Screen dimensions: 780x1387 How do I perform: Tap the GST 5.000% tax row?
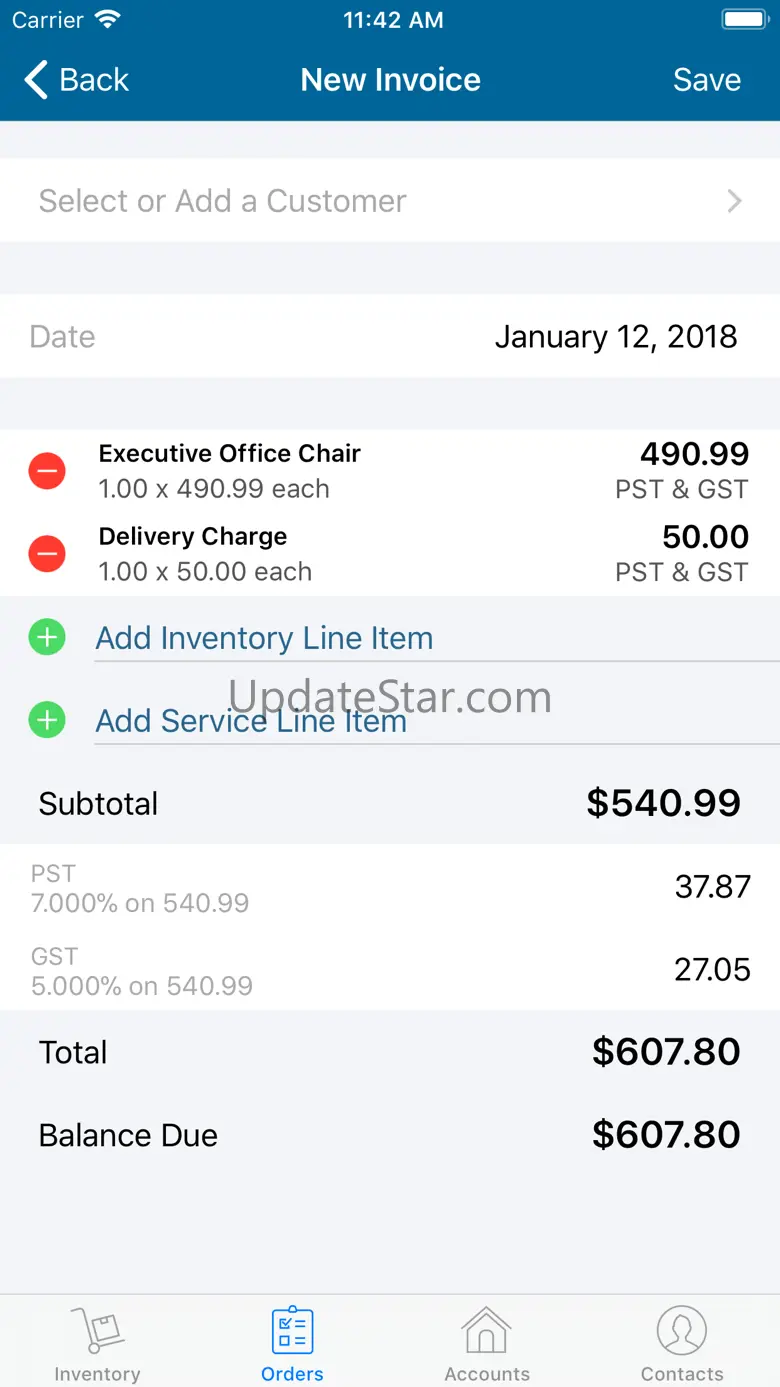[x=390, y=970]
